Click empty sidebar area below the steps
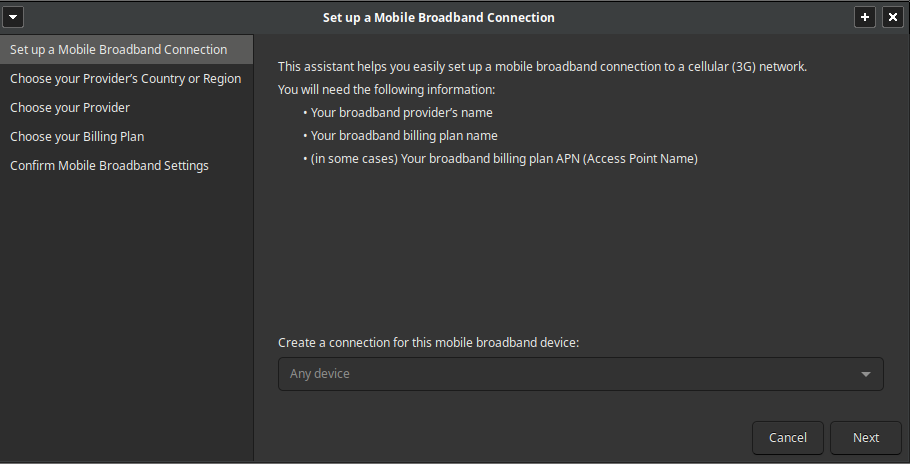The height and width of the screenshot is (464, 910). coord(127,319)
